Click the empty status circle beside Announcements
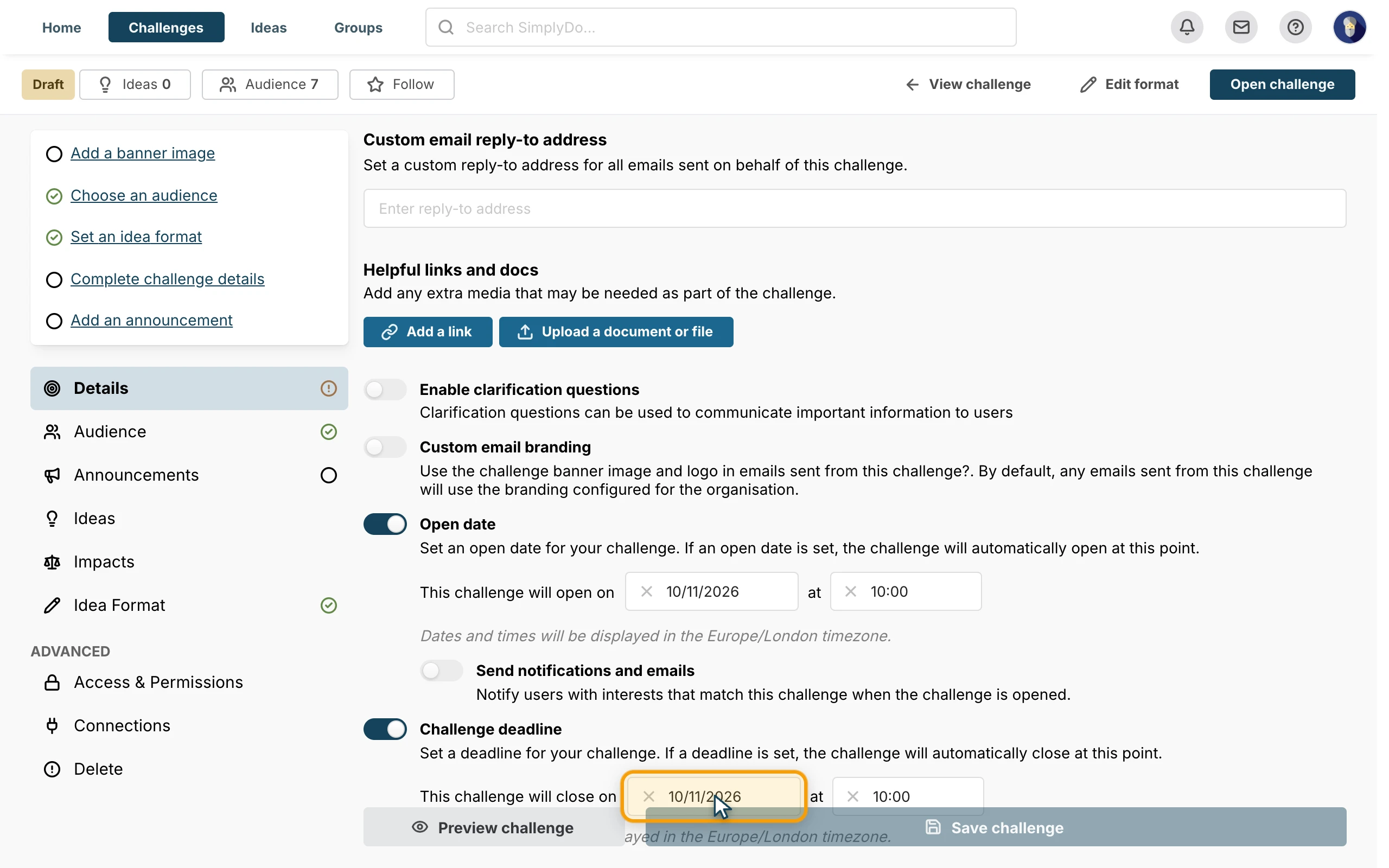1389x868 pixels. pyautogui.click(x=328, y=475)
